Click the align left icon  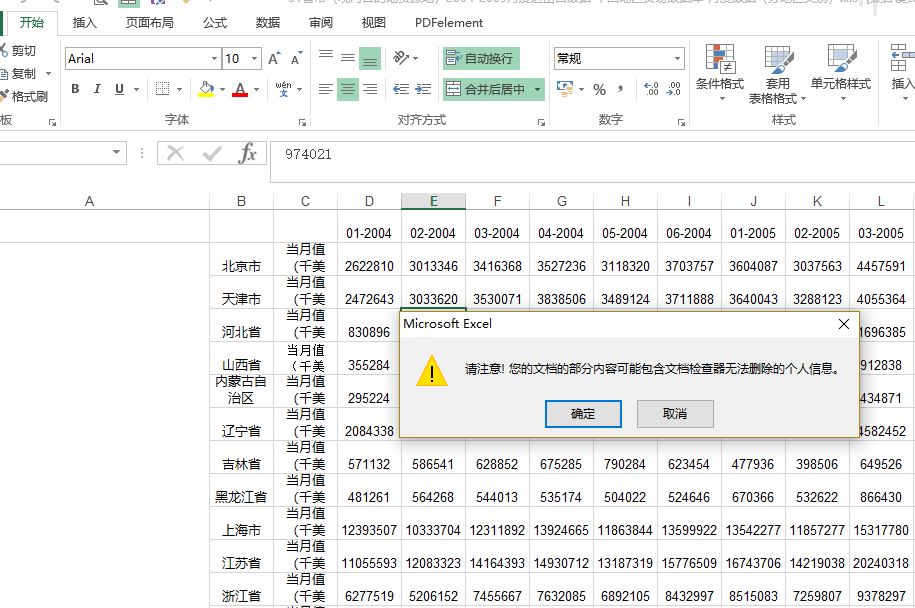coord(326,89)
